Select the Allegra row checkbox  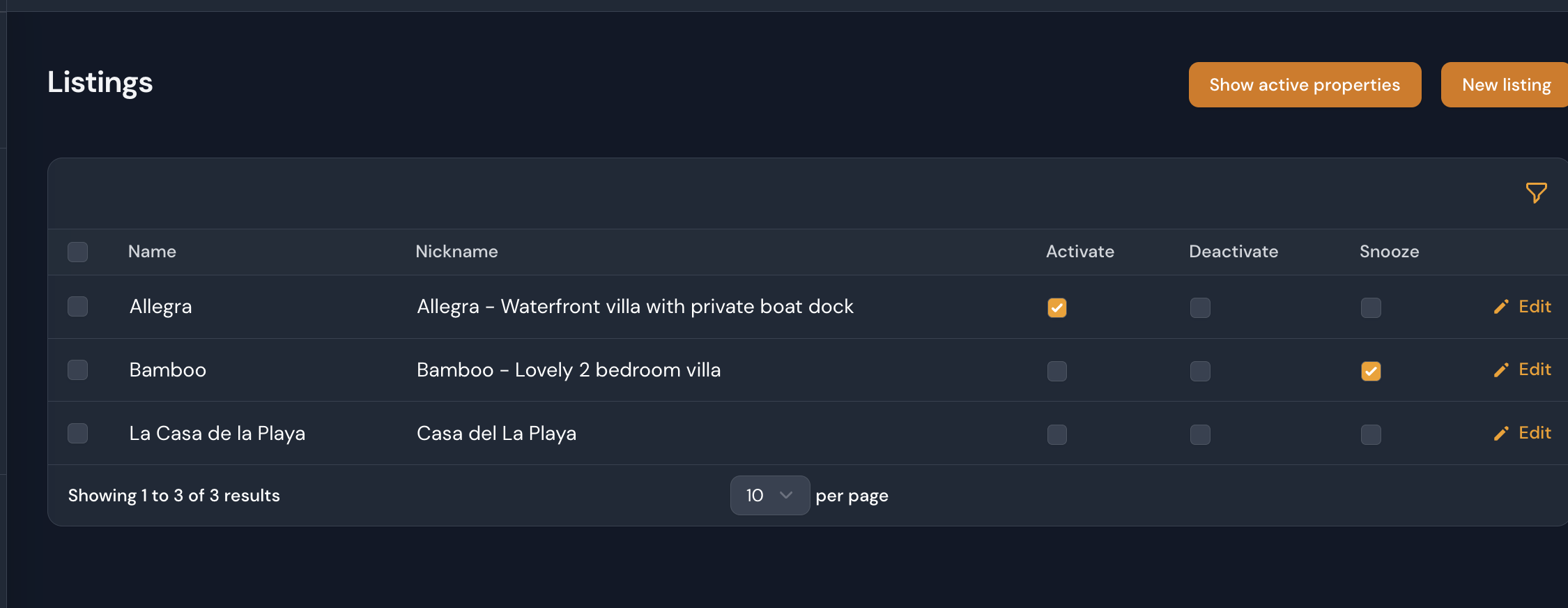coord(77,307)
